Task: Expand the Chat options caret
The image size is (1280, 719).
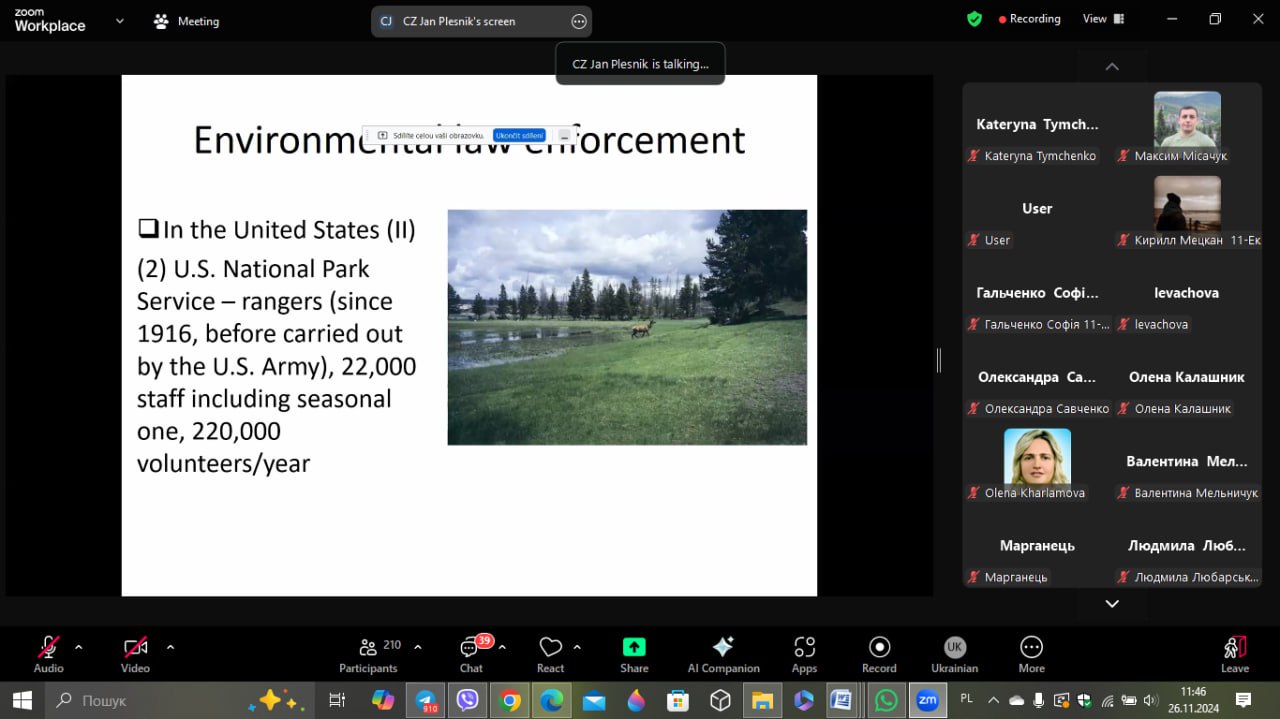Action: click(502, 647)
